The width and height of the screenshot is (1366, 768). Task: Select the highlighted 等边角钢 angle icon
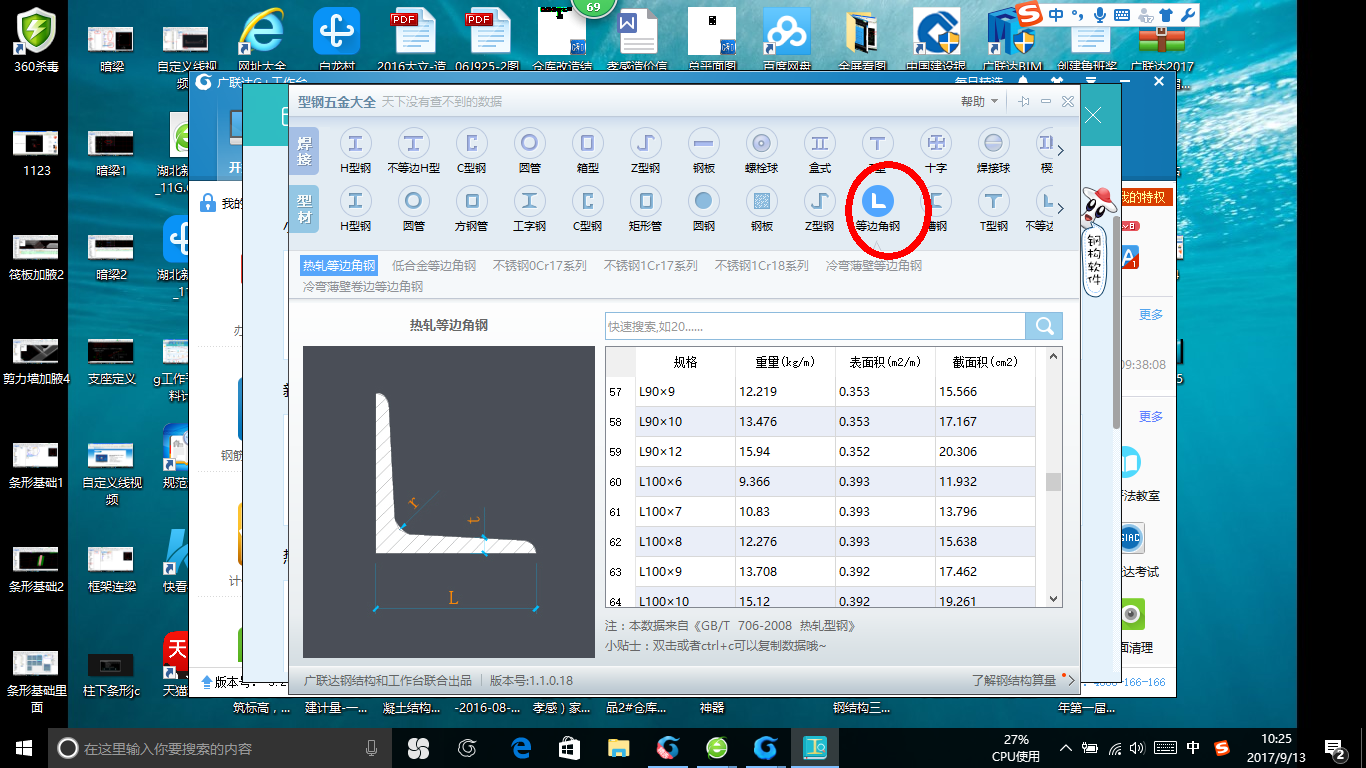877,201
